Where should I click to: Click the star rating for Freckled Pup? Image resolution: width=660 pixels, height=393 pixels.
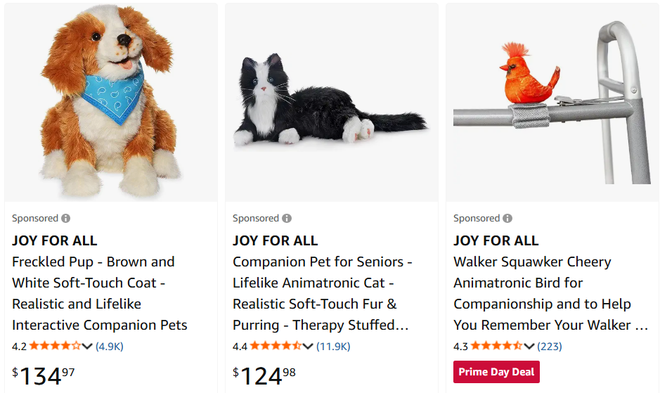(x=55, y=346)
